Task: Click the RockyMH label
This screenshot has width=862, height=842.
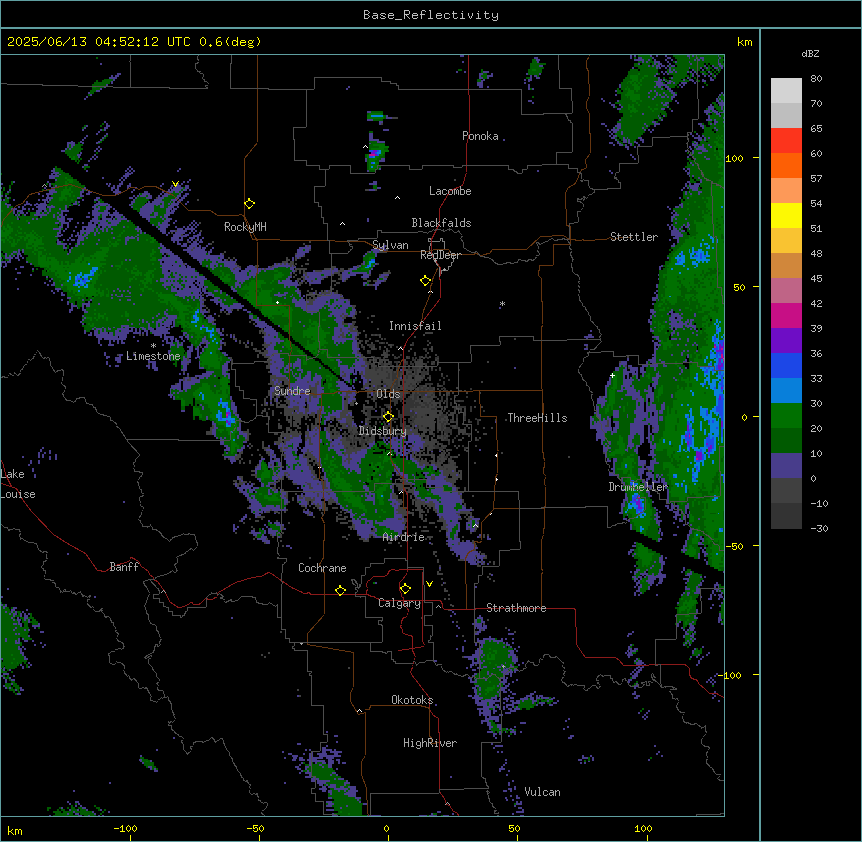Action: pyautogui.click(x=245, y=227)
